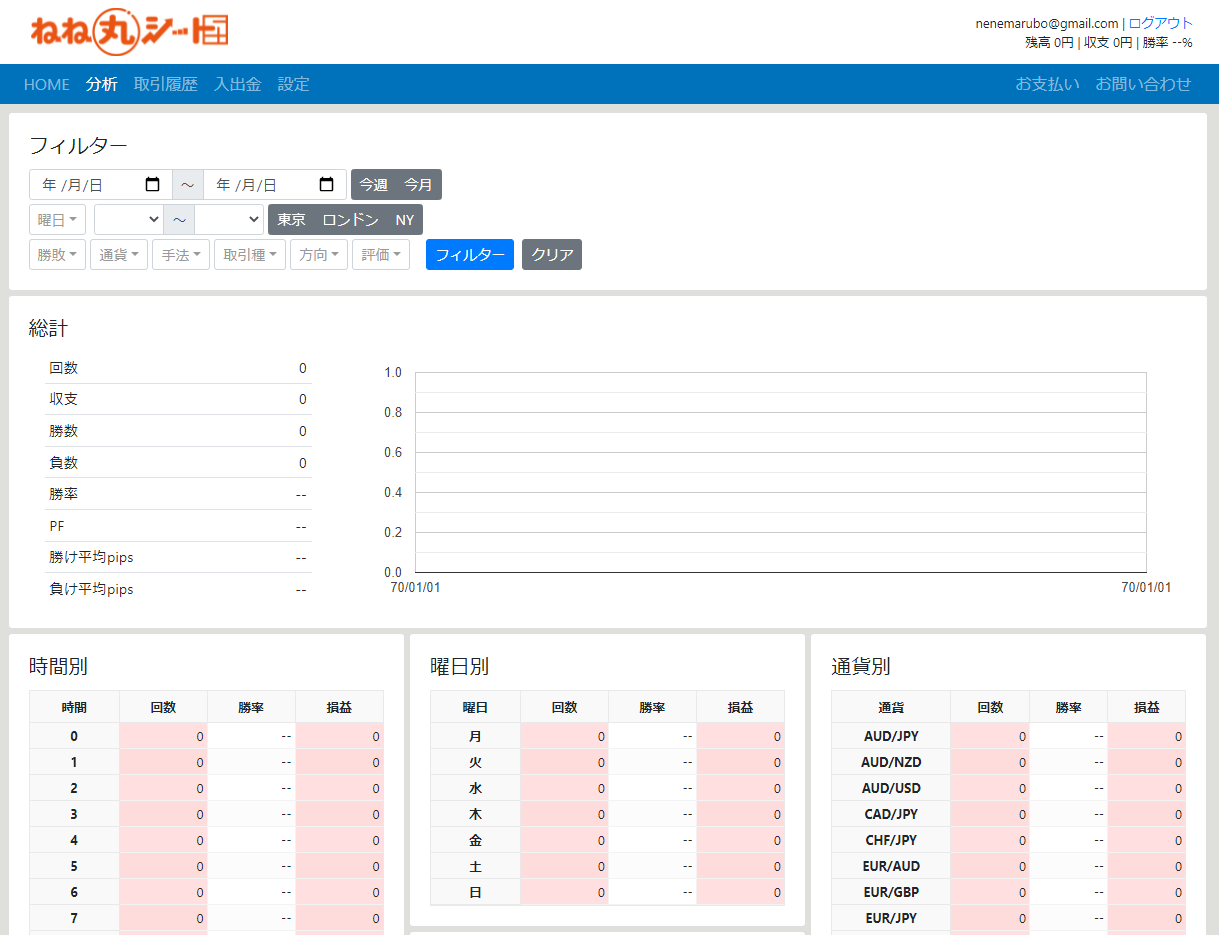Open お問い合わせ page
The image size is (1219, 935).
1143,84
